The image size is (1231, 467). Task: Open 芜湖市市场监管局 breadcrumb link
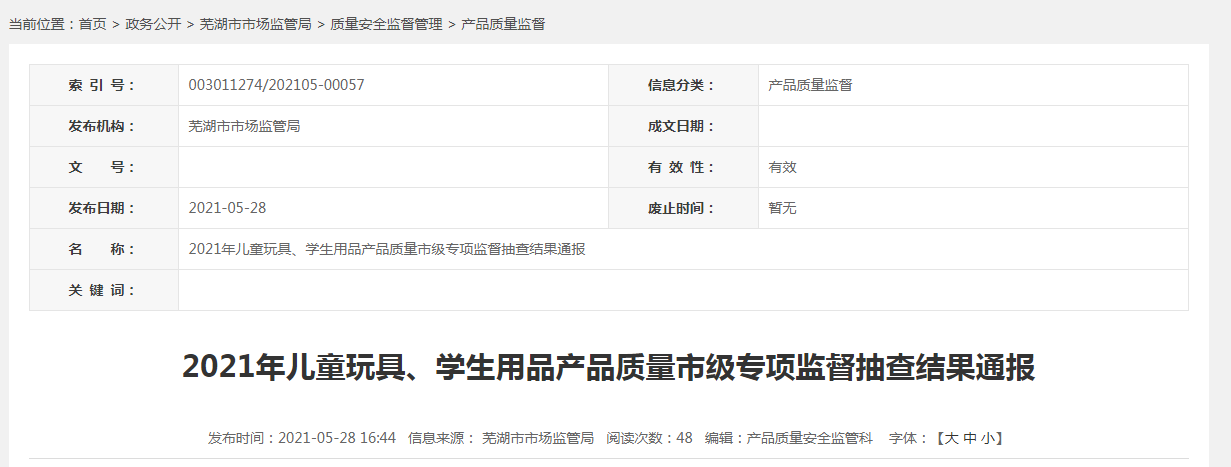point(256,24)
